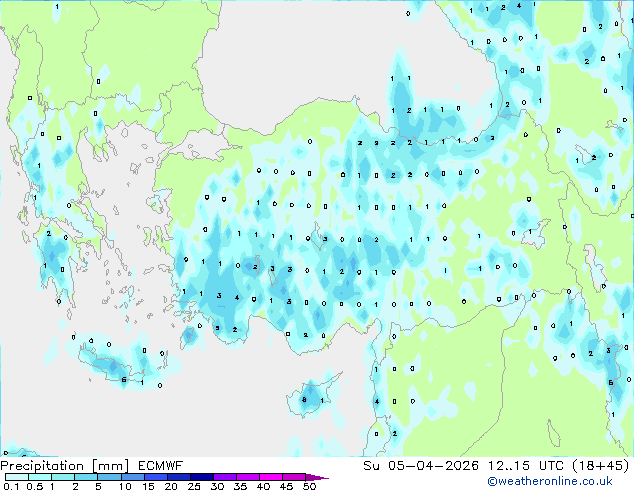Click the 'Su' weekday abbreviation
634x490 pixels.
pyautogui.click(x=371, y=466)
